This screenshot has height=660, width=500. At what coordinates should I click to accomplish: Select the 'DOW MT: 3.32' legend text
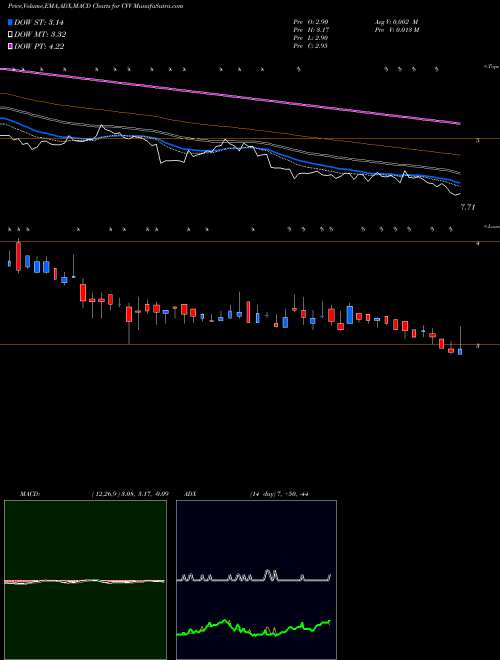pyautogui.click(x=40, y=35)
